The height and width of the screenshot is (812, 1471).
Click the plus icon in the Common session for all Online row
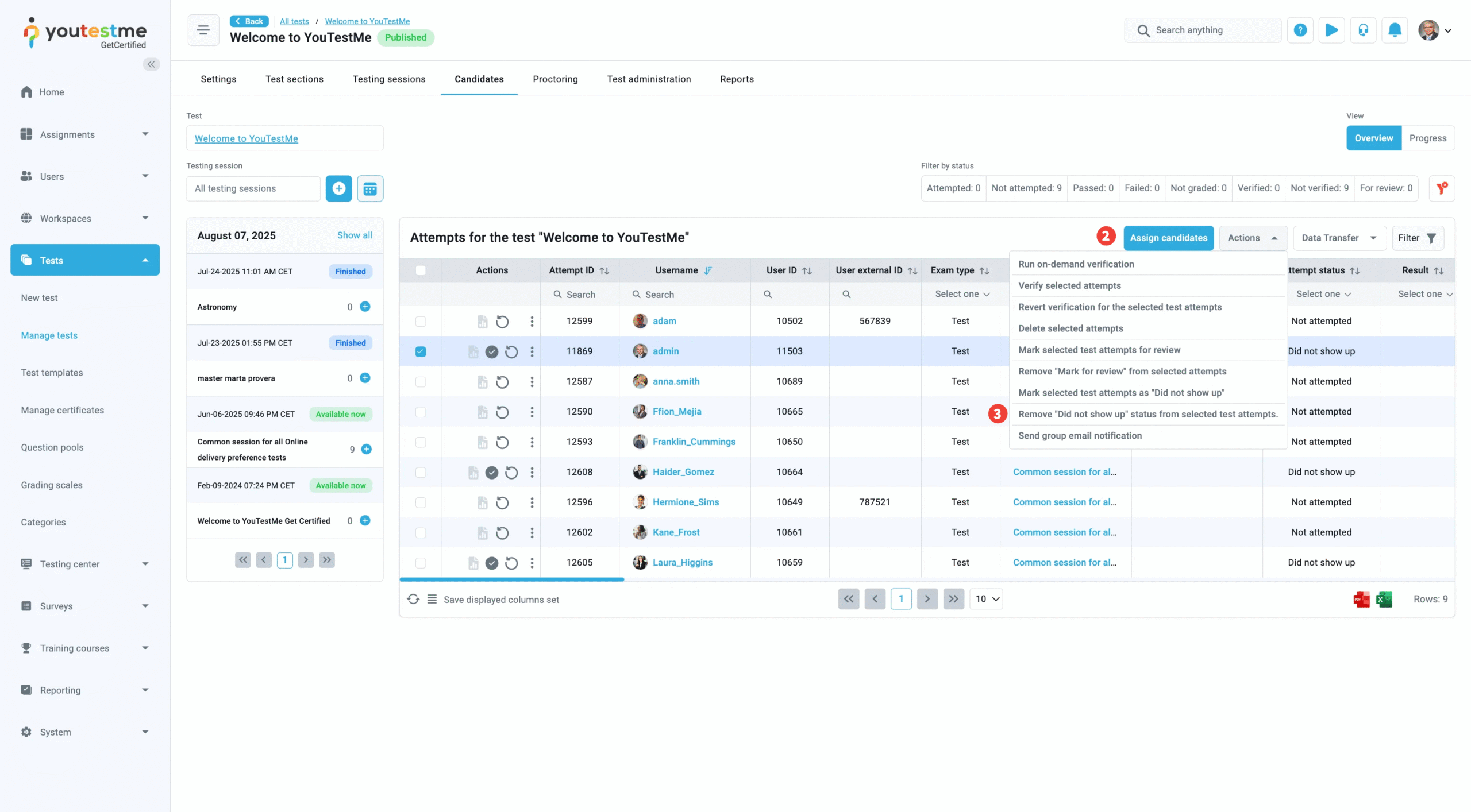[x=366, y=449]
